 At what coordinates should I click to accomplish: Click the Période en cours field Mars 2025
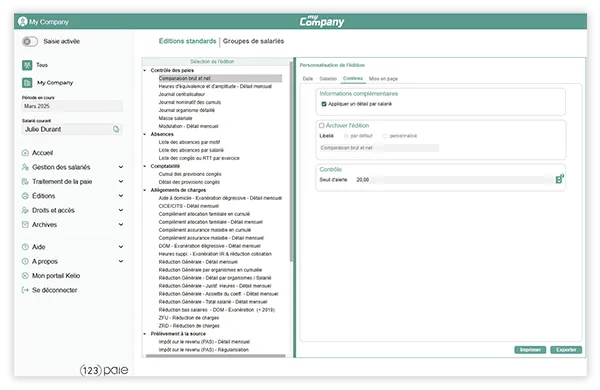72,106
